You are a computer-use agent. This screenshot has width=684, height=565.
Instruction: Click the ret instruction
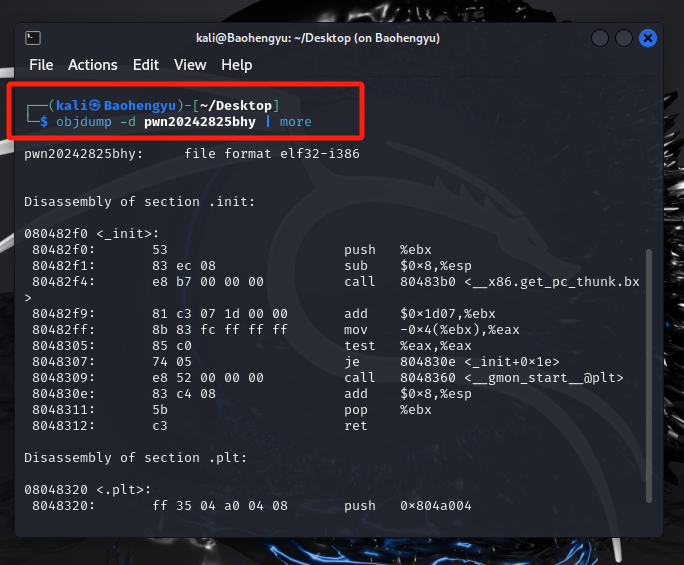pos(356,426)
